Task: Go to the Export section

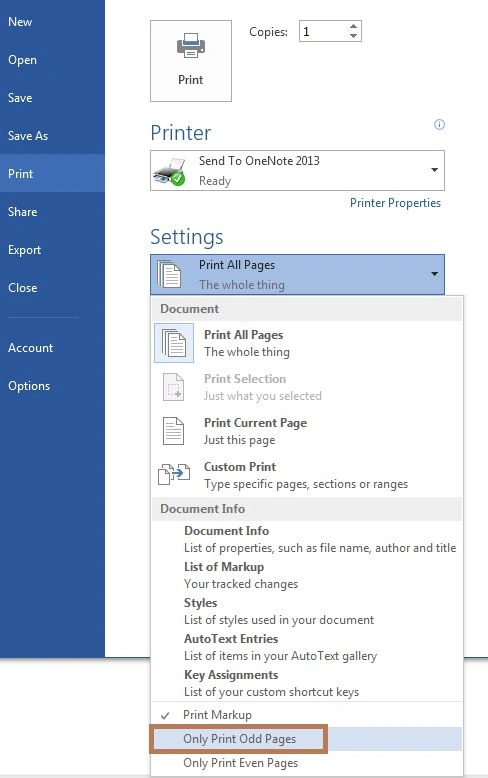Action: tap(24, 250)
